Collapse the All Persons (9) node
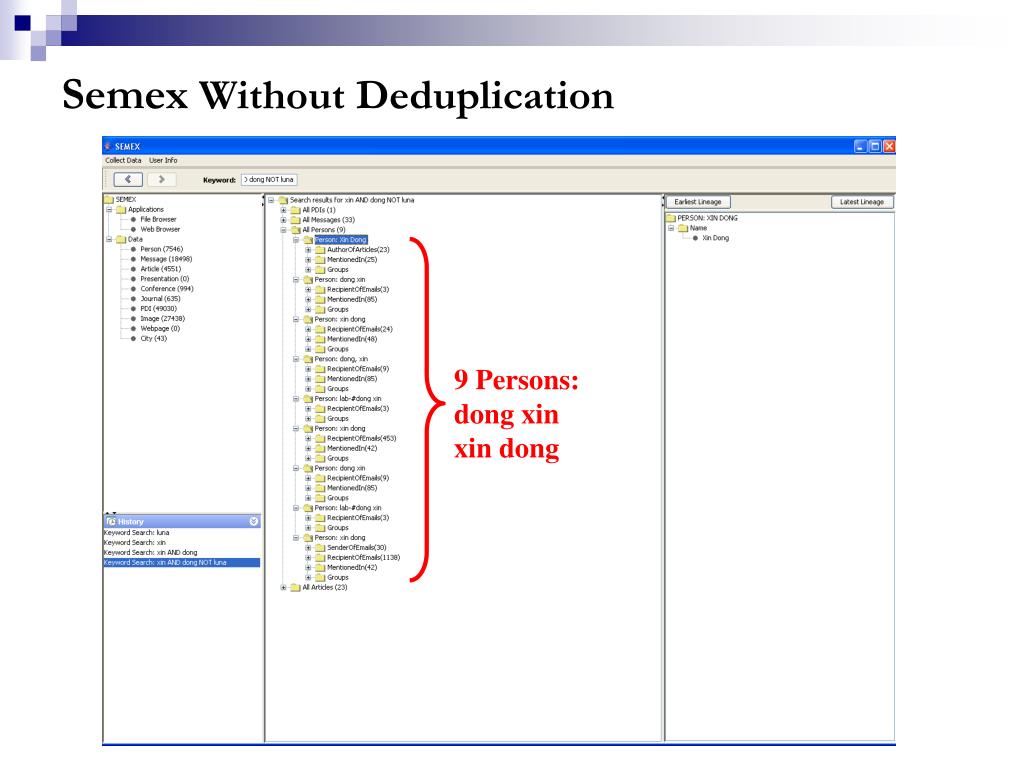The image size is (1024, 768). (x=283, y=230)
